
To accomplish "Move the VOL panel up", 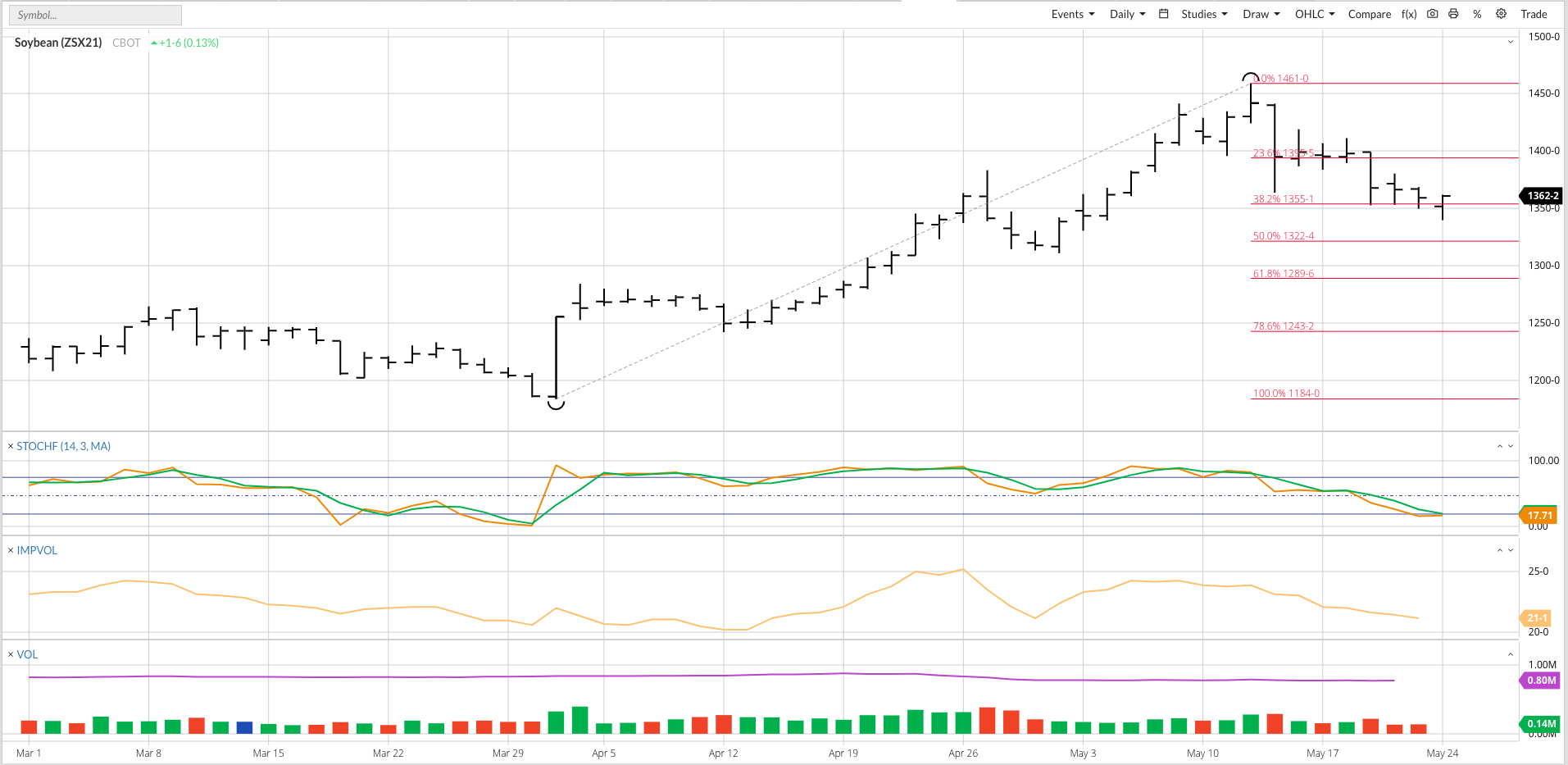I will 1510,655.
